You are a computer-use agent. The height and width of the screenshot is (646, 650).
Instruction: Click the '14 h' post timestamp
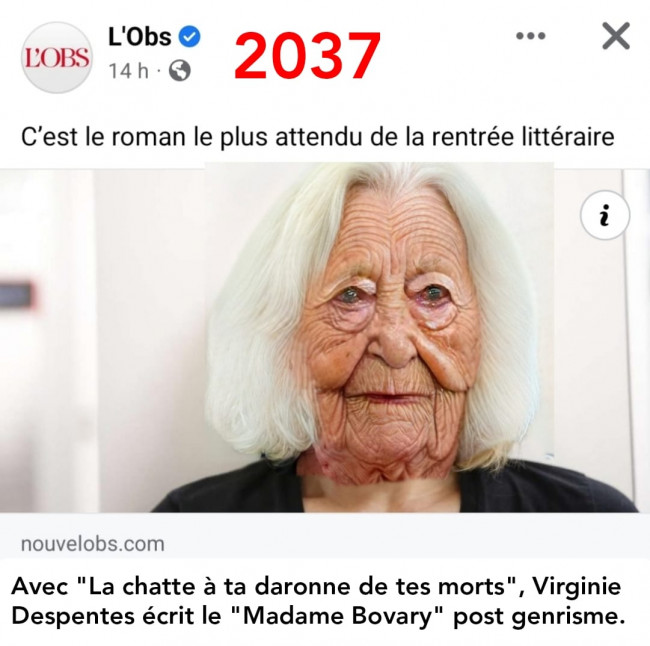click(129, 71)
